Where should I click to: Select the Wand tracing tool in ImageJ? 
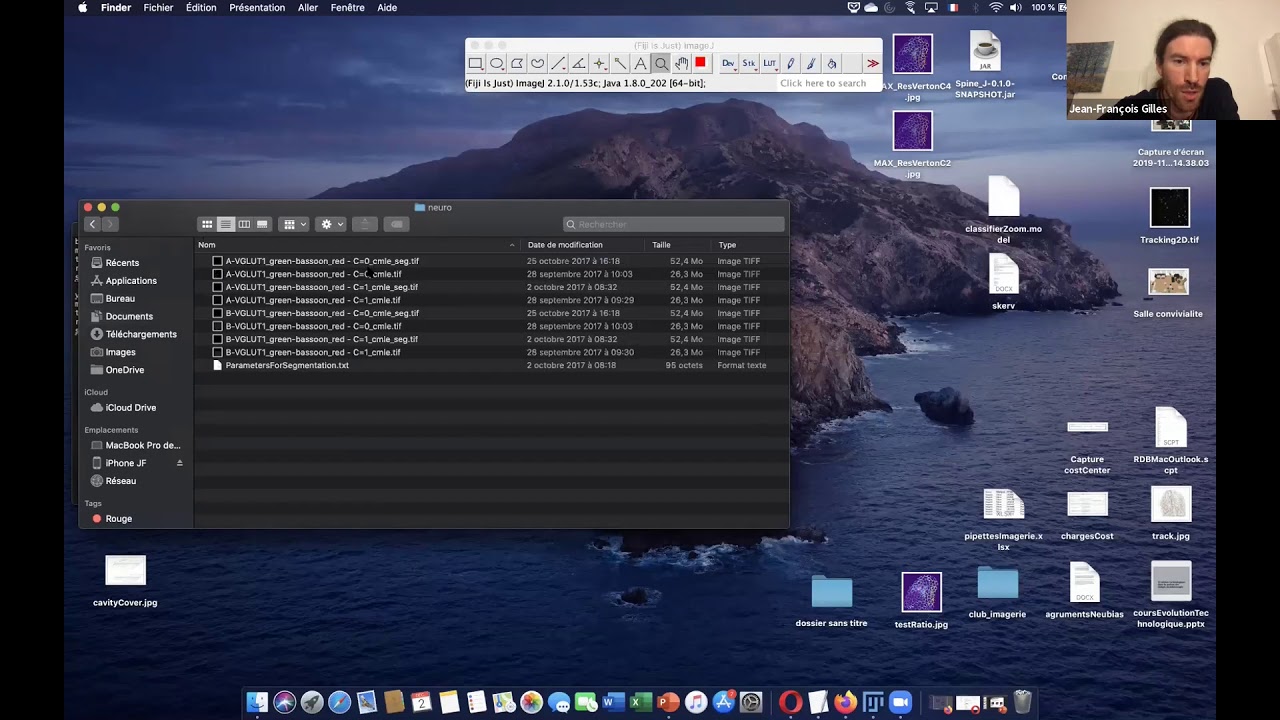(620, 63)
